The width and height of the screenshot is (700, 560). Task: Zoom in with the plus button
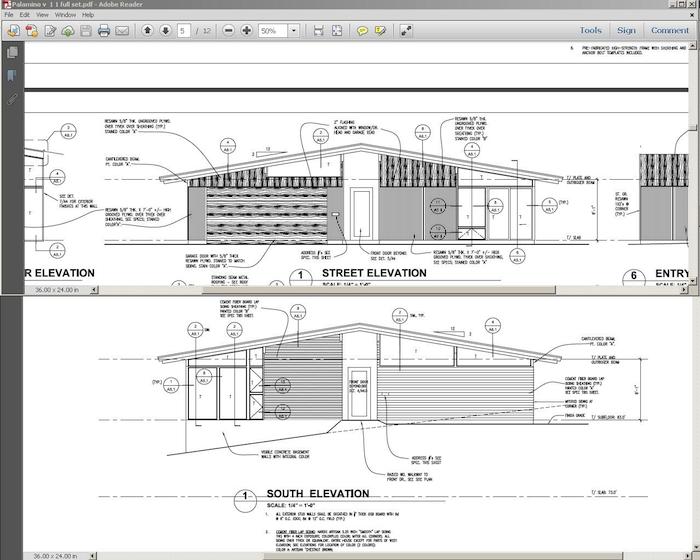246,30
